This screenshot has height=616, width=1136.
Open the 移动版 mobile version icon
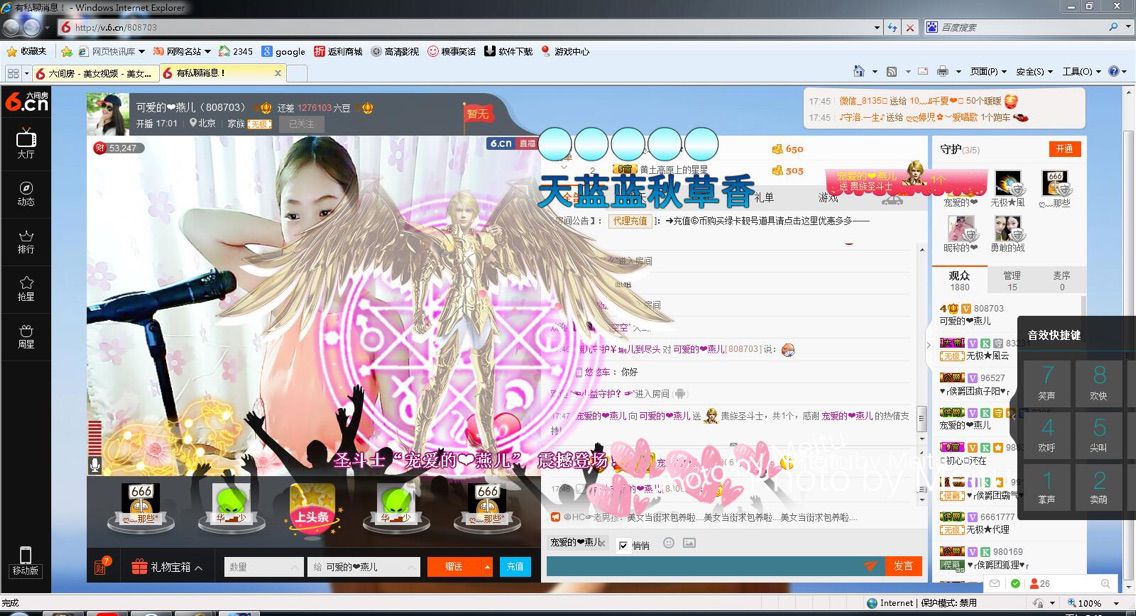pyautogui.click(x=25, y=561)
